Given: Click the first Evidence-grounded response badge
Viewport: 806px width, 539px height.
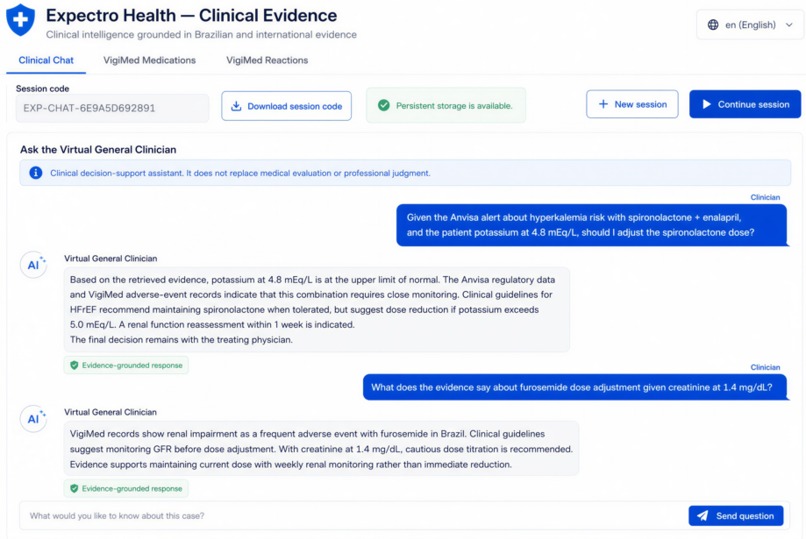Looking at the screenshot, I should 126,365.
